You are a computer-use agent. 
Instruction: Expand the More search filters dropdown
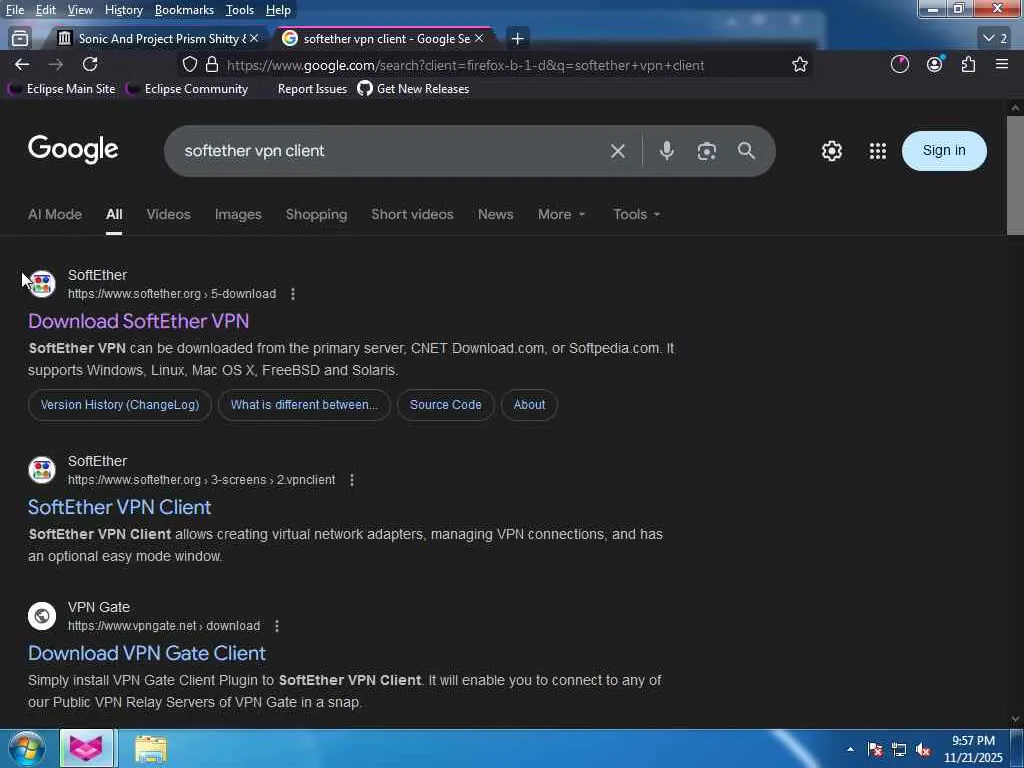pos(561,214)
